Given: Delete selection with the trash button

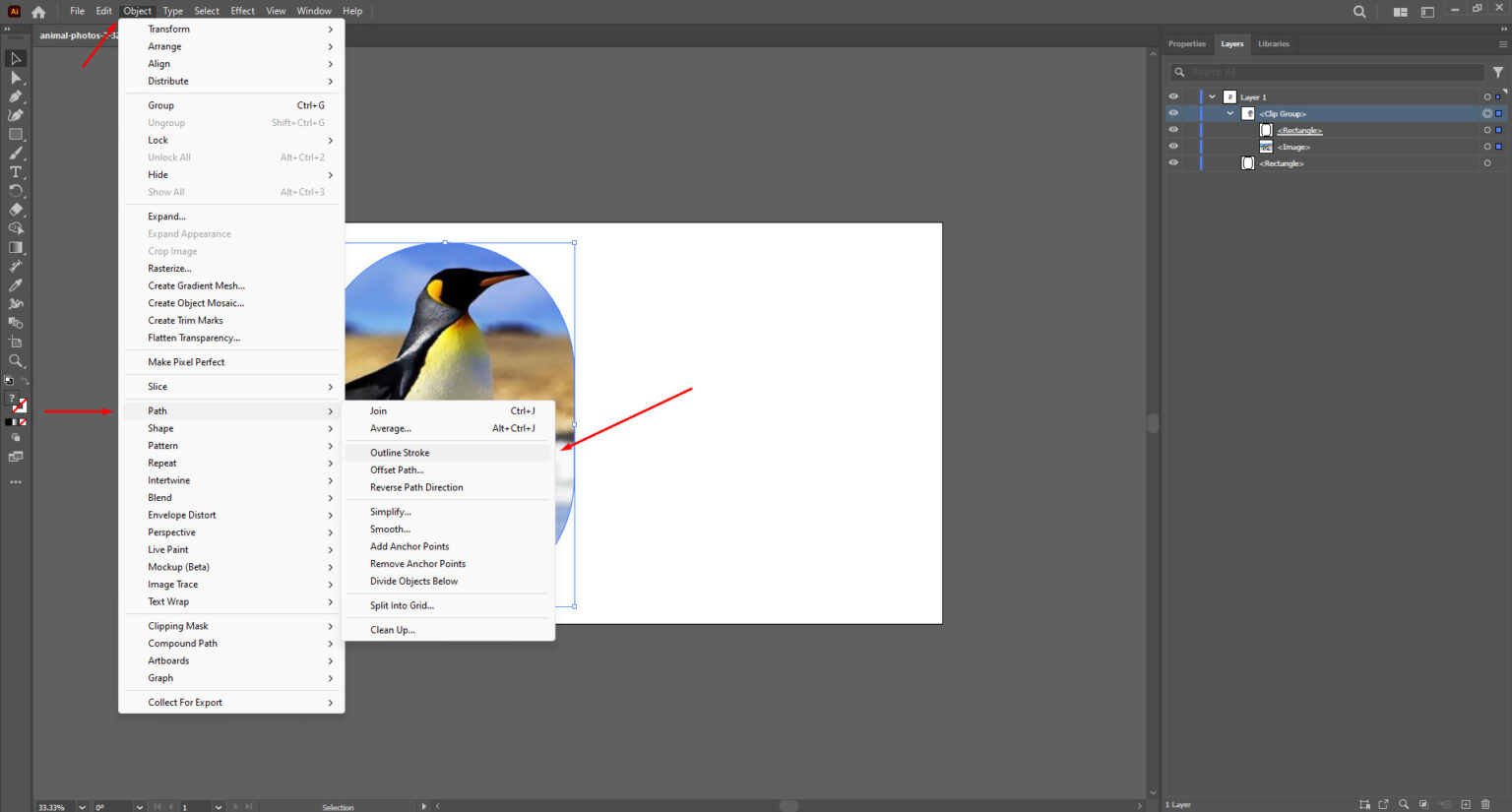Looking at the screenshot, I should point(1485,804).
